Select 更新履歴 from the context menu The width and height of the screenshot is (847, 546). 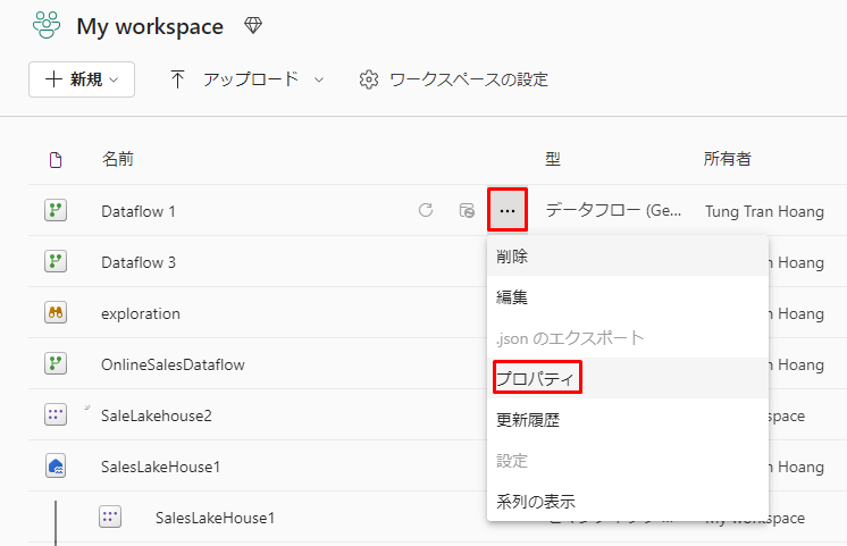[x=528, y=420]
